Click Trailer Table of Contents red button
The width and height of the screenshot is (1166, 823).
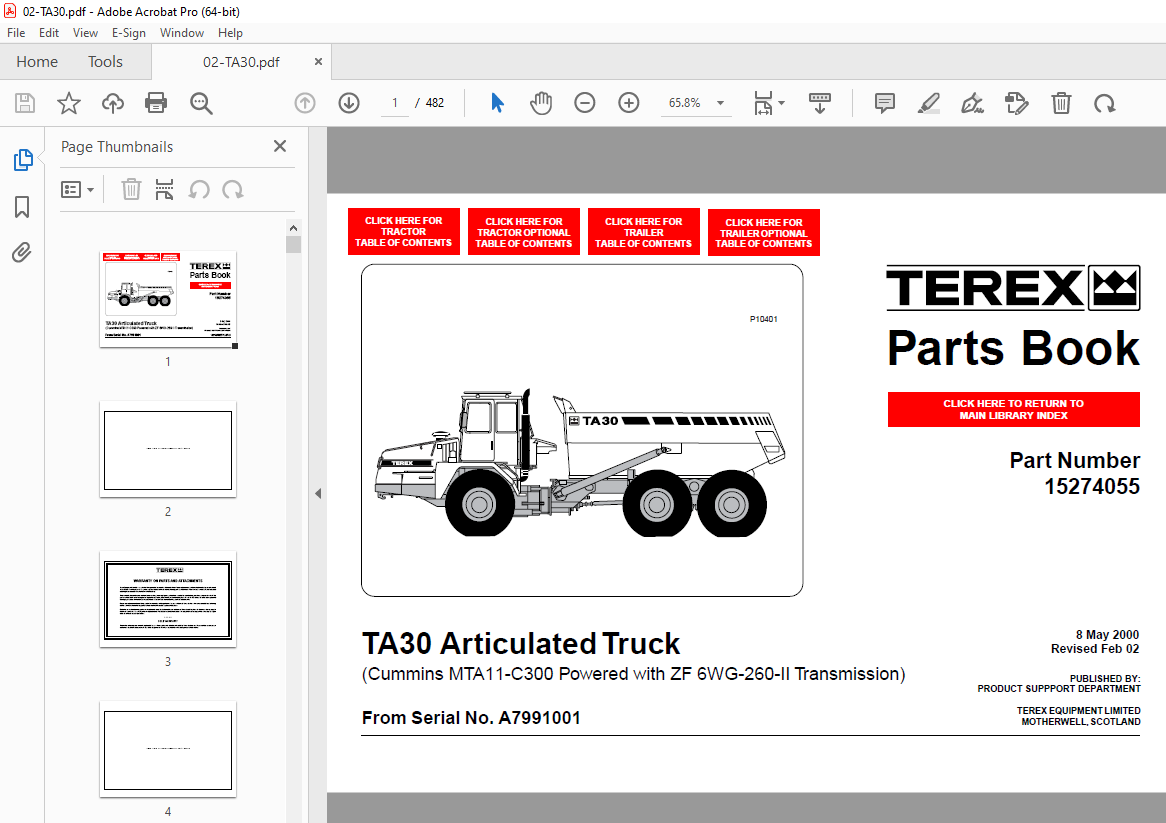(644, 232)
